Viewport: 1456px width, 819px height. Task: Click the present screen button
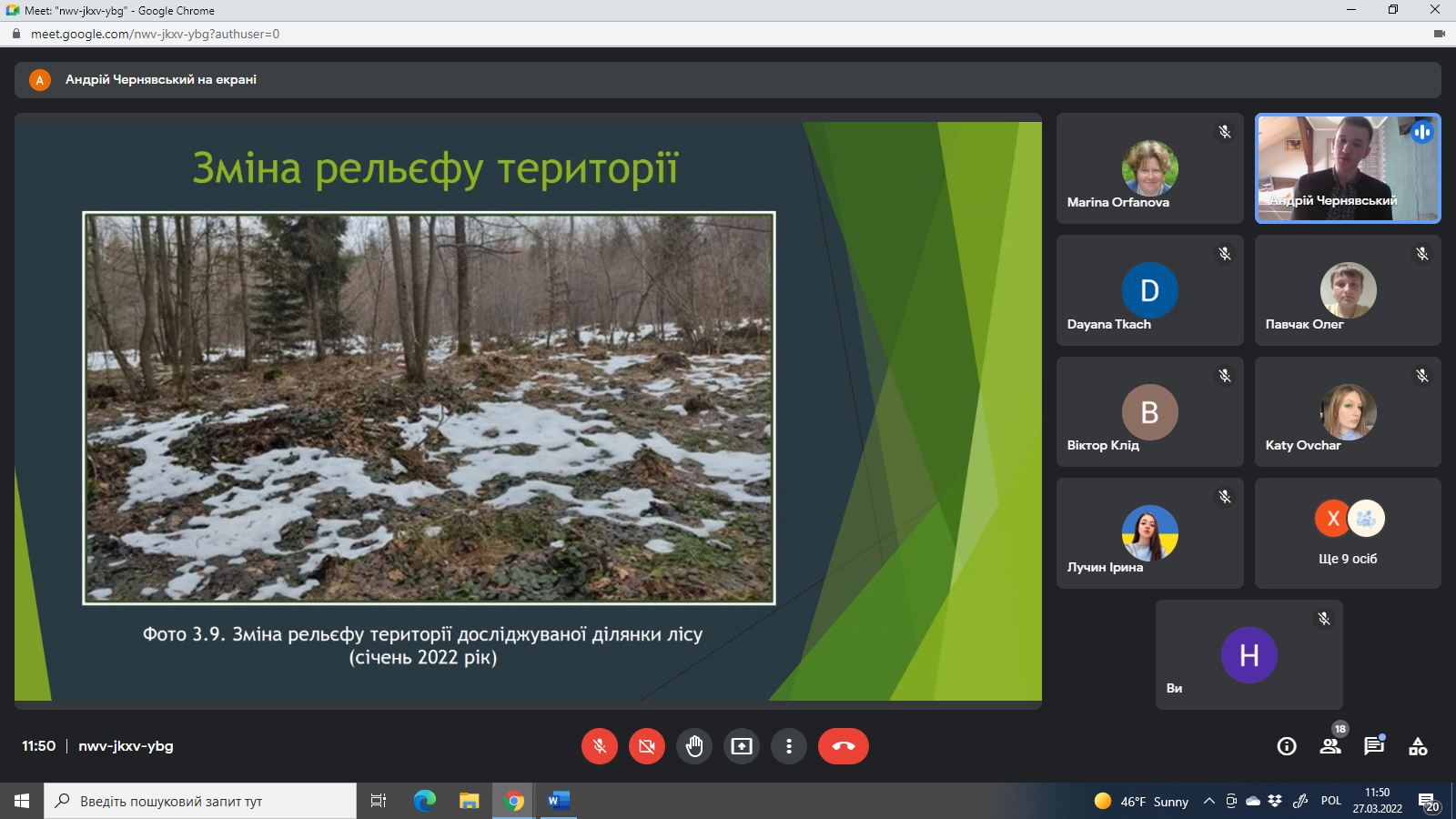click(x=742, y=746)
